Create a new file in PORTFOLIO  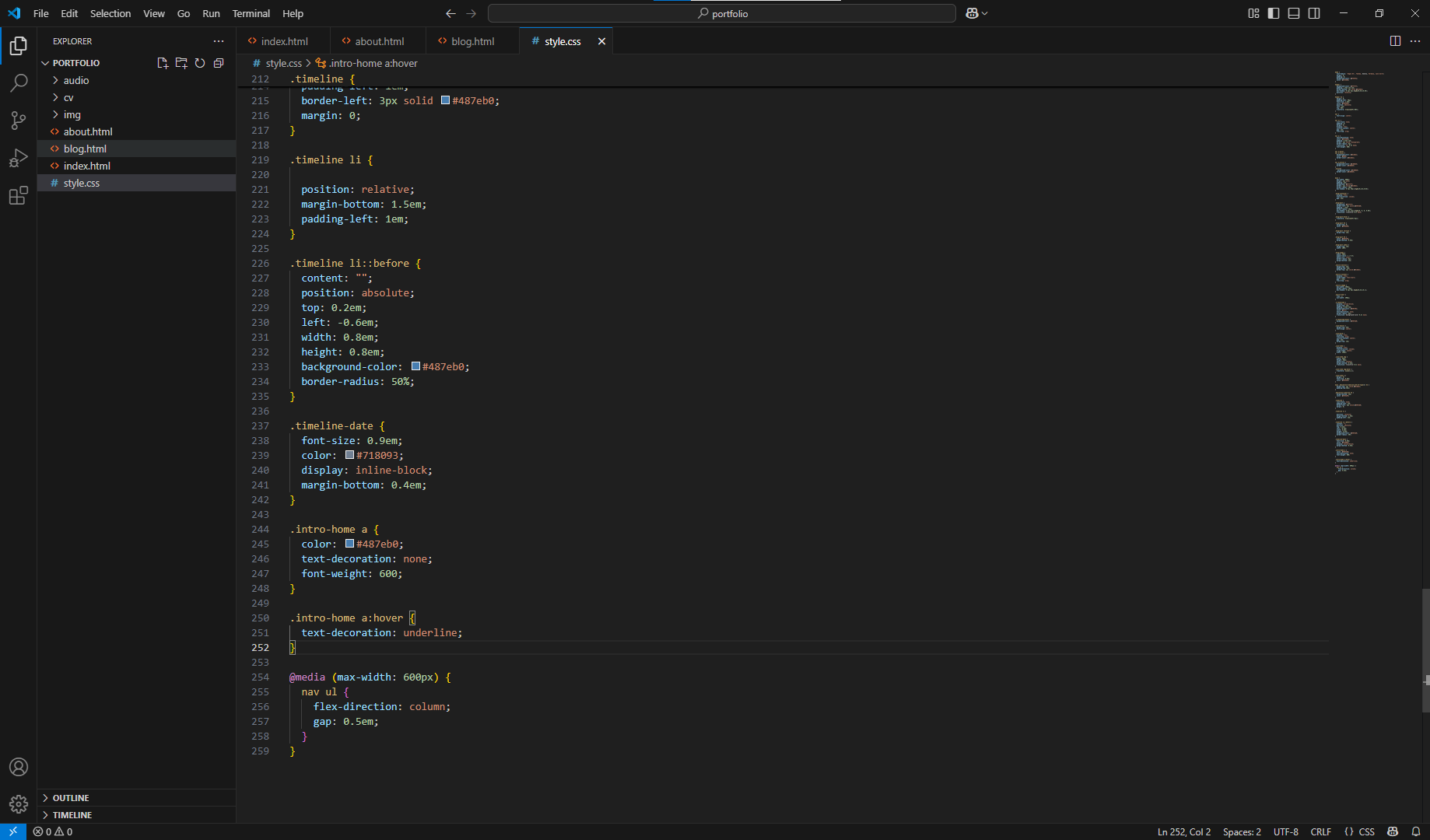[163, 63]
